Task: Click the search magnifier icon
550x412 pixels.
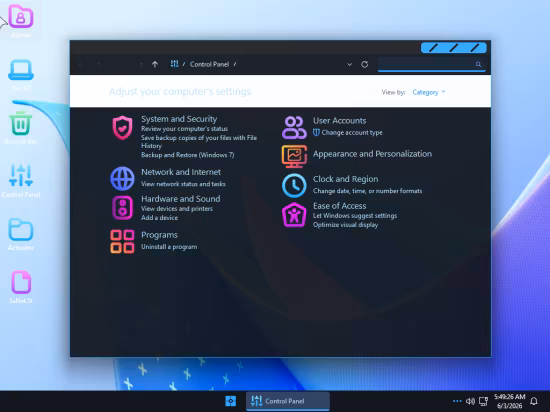Action: pos(478,64)
